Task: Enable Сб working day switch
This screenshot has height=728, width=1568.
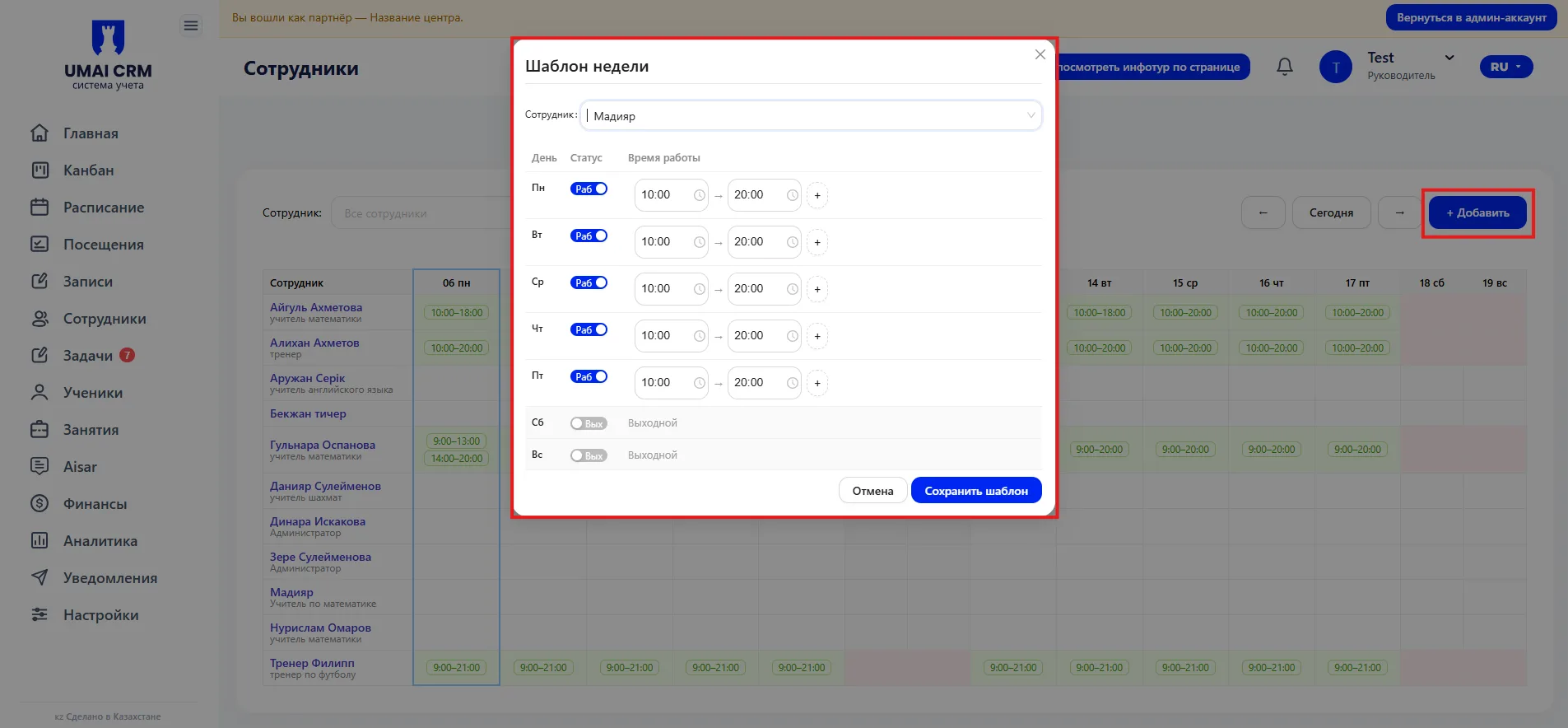Action: pos(589,423)
